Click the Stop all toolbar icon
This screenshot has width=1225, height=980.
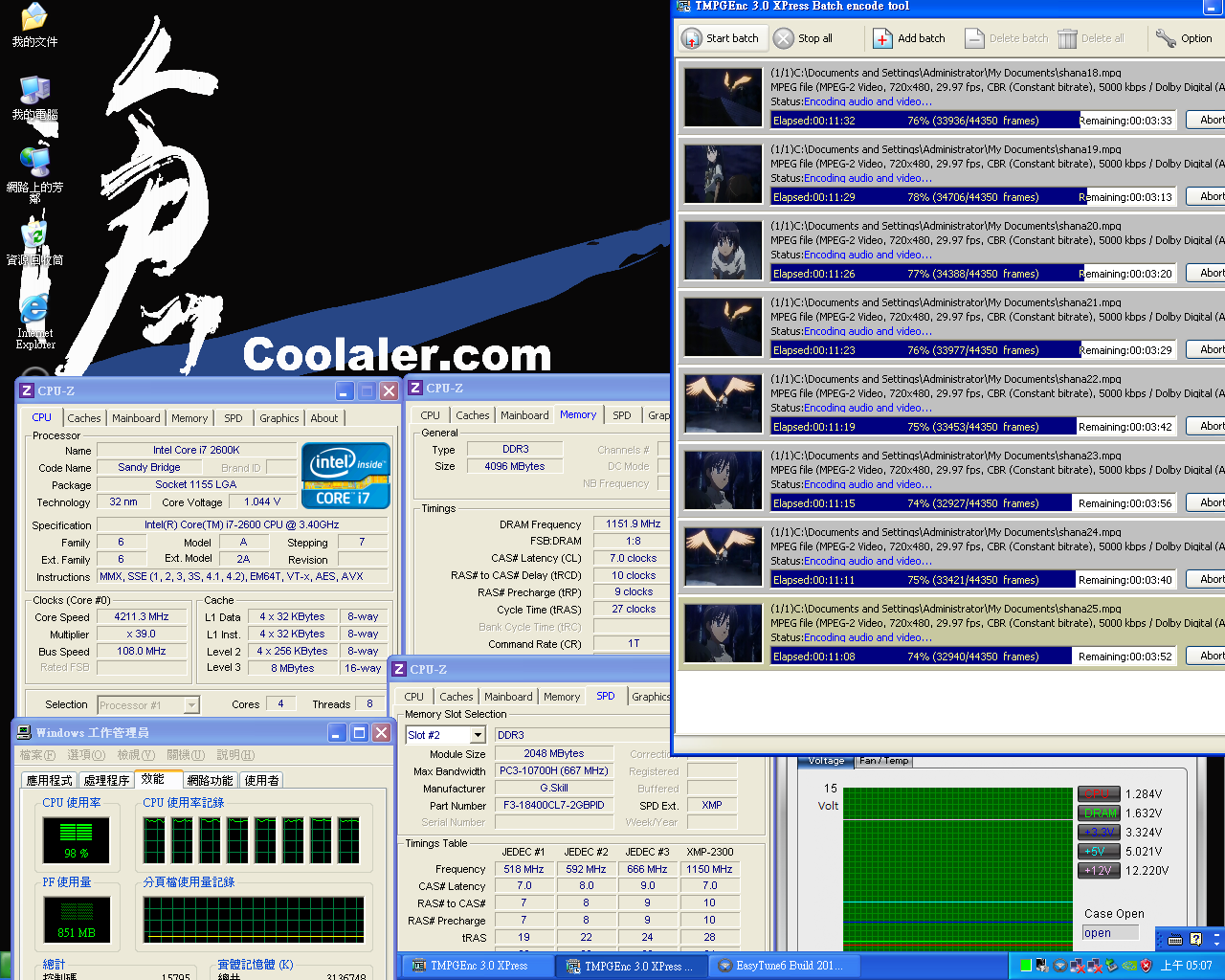point(784,38)
